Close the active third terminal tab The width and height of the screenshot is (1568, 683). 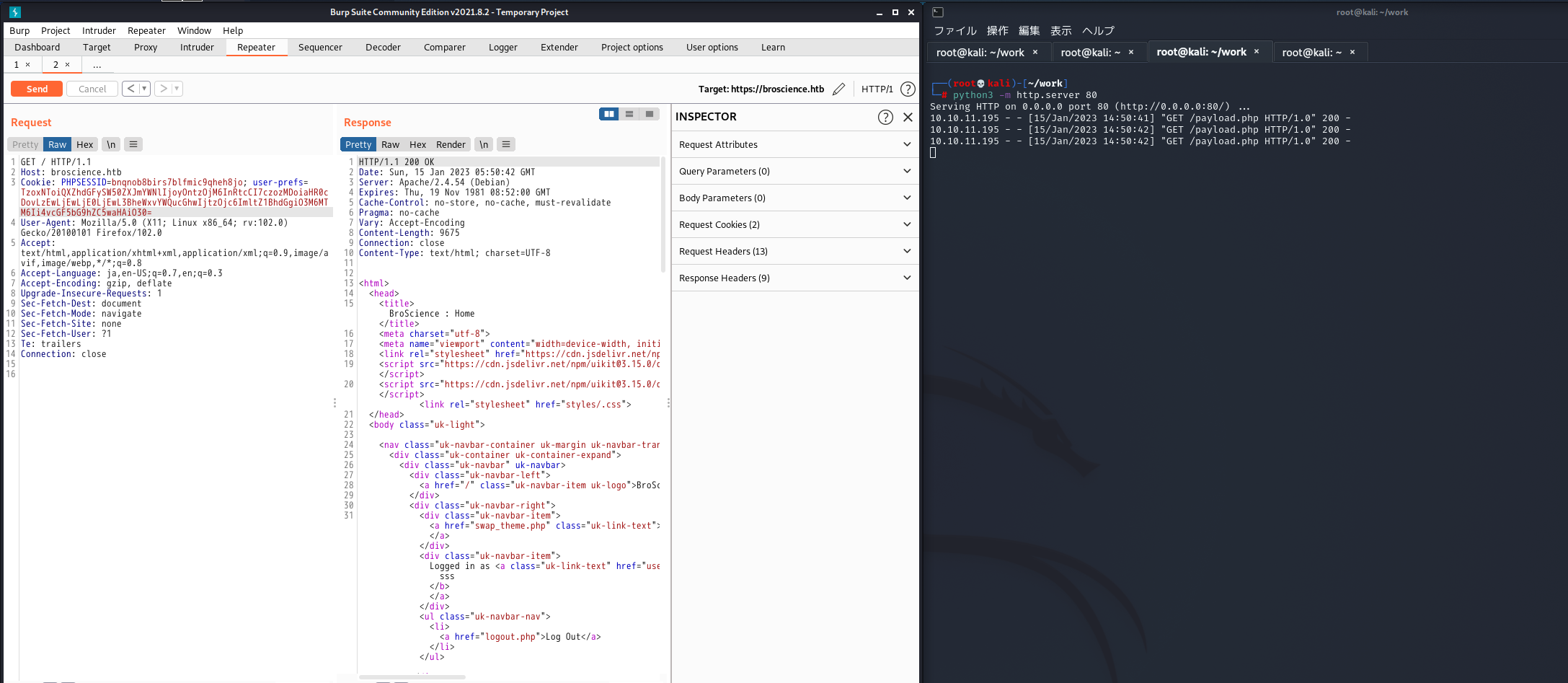(1257, 52)
